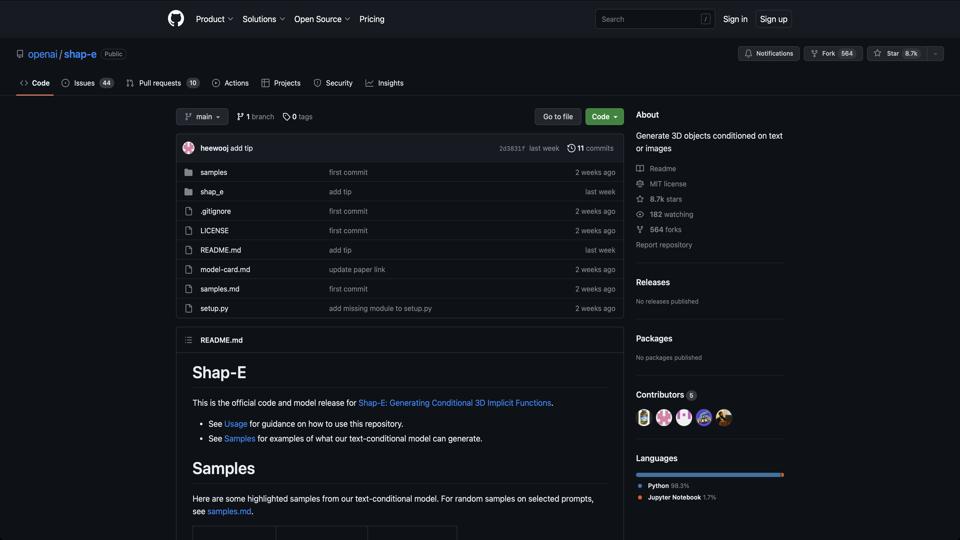Click the commit history clock icon
Screen dimensions: 960x540
pos(571,148)
